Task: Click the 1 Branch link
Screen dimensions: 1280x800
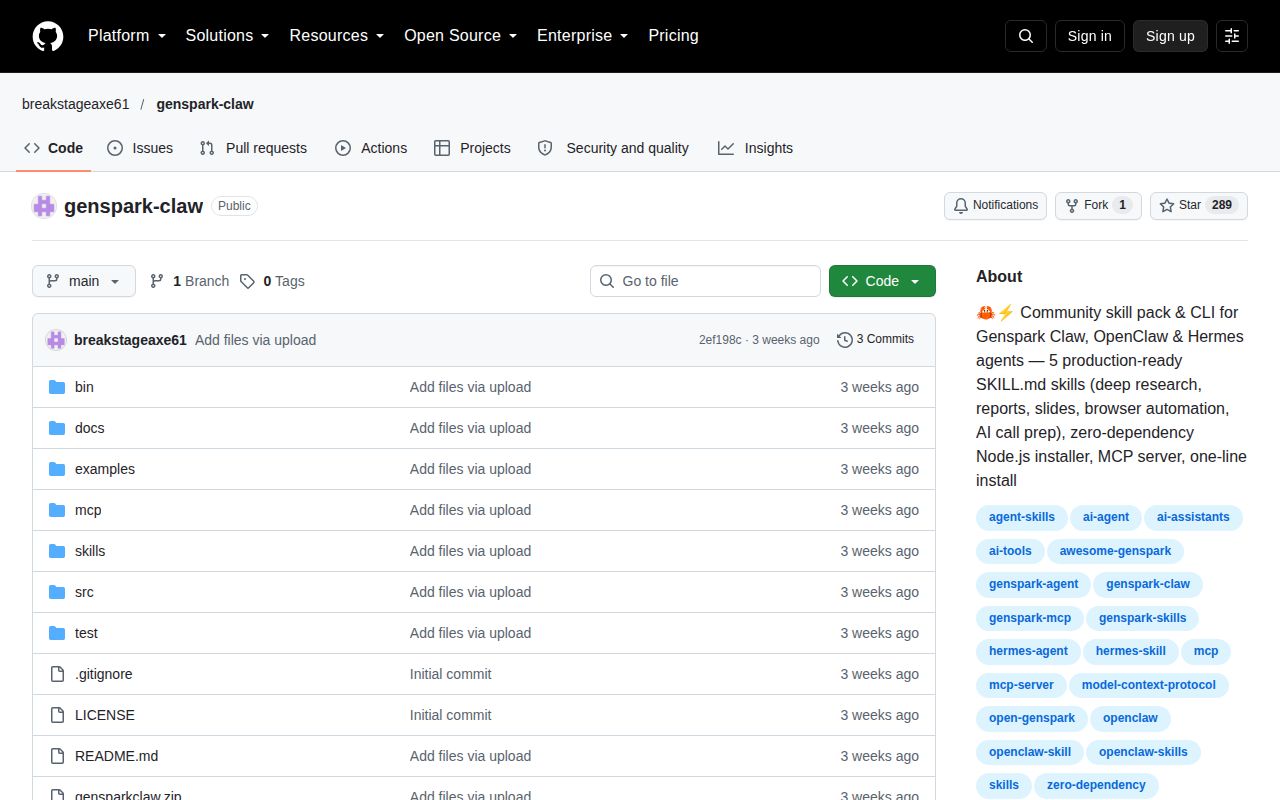Action: click(189, 281)
